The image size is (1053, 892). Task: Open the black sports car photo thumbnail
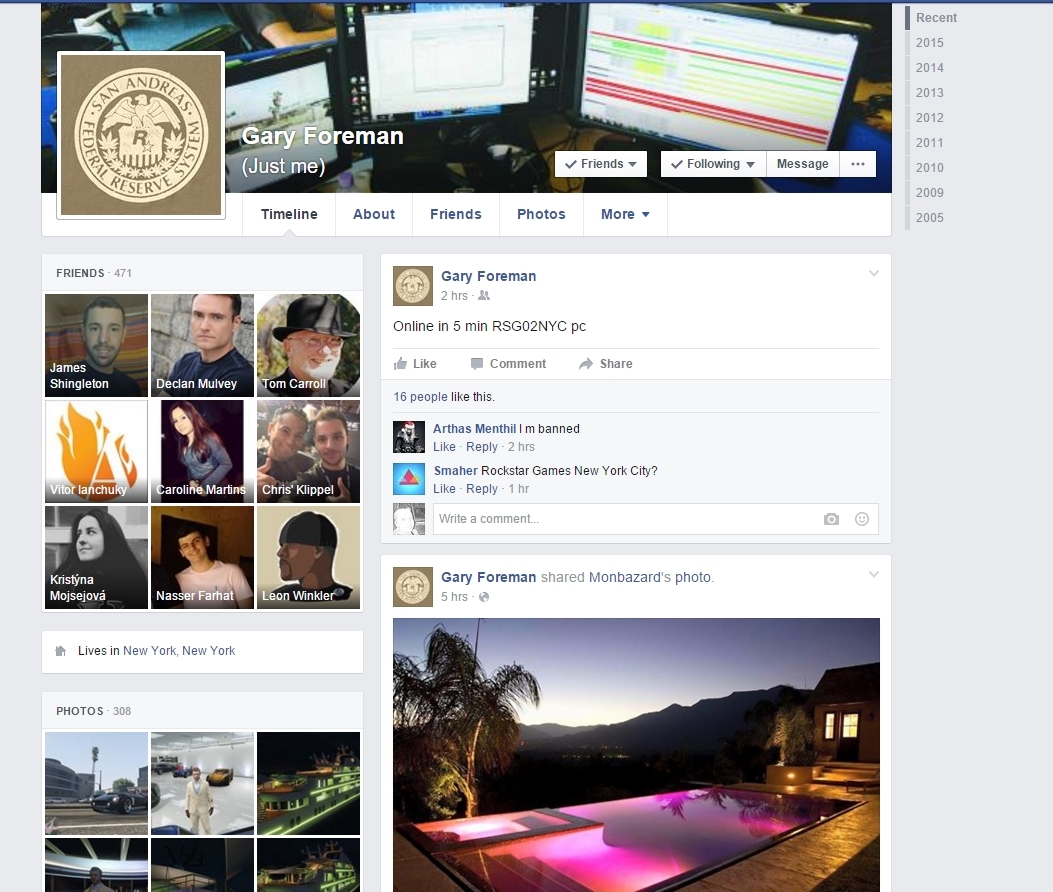(x=96, y=783)
